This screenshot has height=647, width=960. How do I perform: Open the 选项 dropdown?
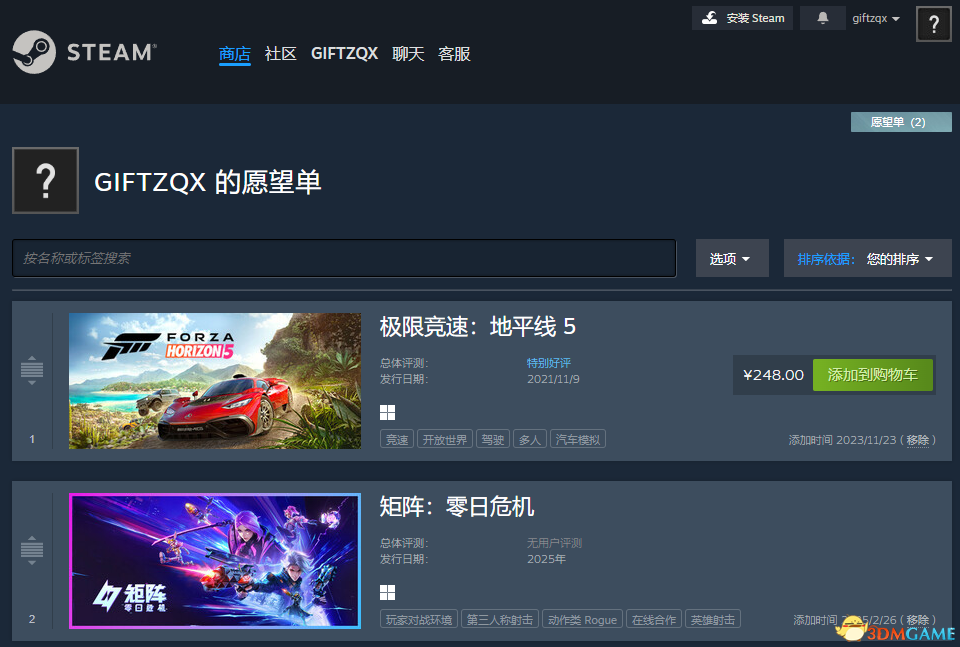point(732,258)
